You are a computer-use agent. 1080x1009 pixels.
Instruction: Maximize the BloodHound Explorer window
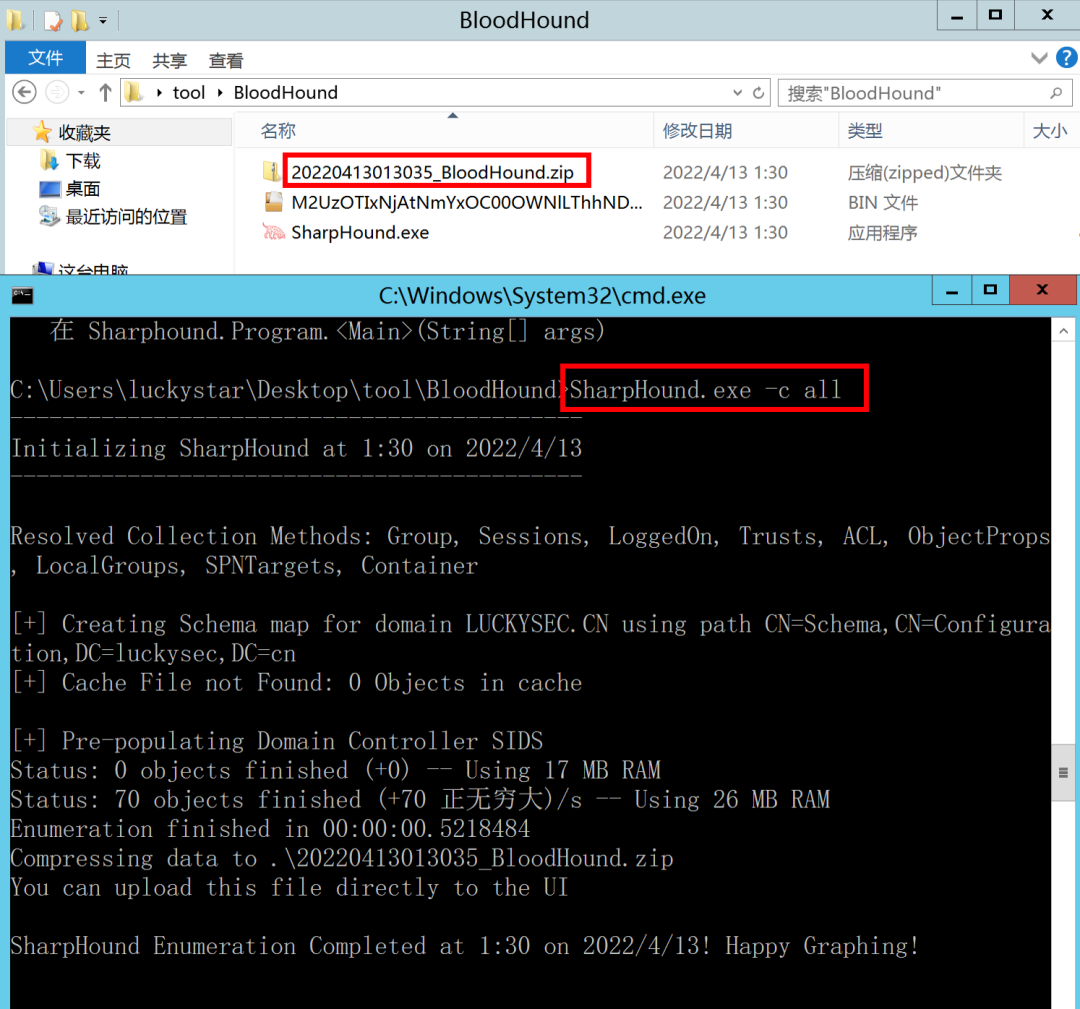[995, 16]
